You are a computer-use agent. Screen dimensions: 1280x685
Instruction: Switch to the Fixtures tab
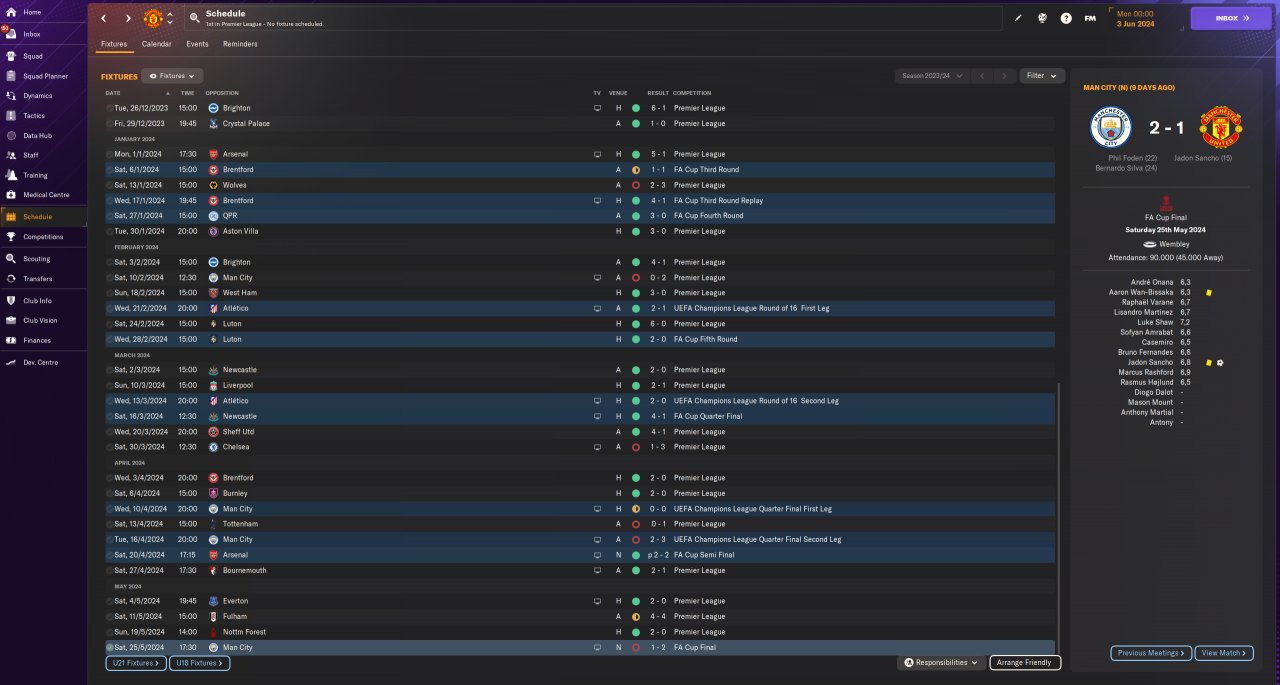coord(114,44)
